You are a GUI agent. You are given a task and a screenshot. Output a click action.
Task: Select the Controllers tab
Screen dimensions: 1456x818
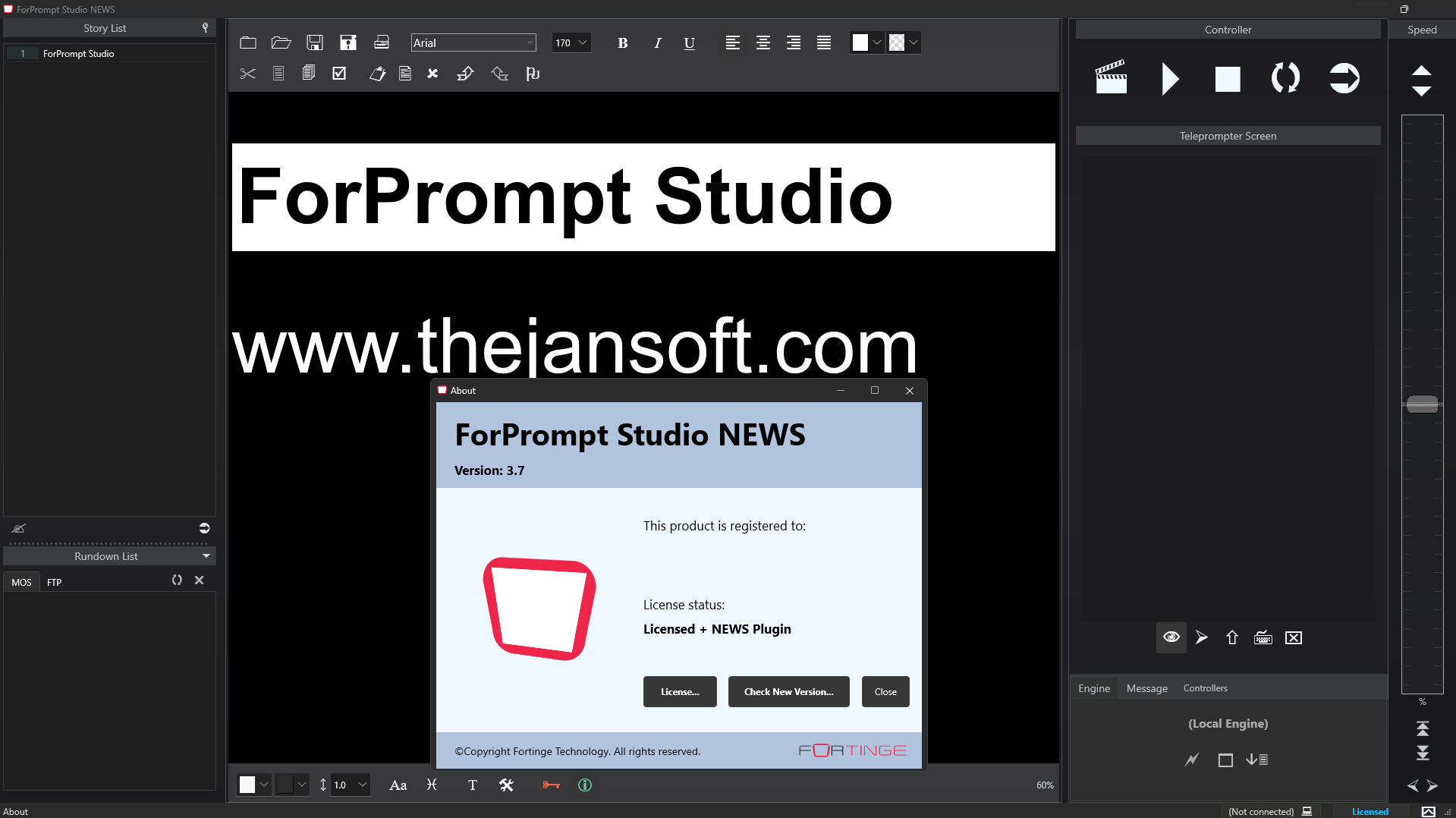(1205, 688)
